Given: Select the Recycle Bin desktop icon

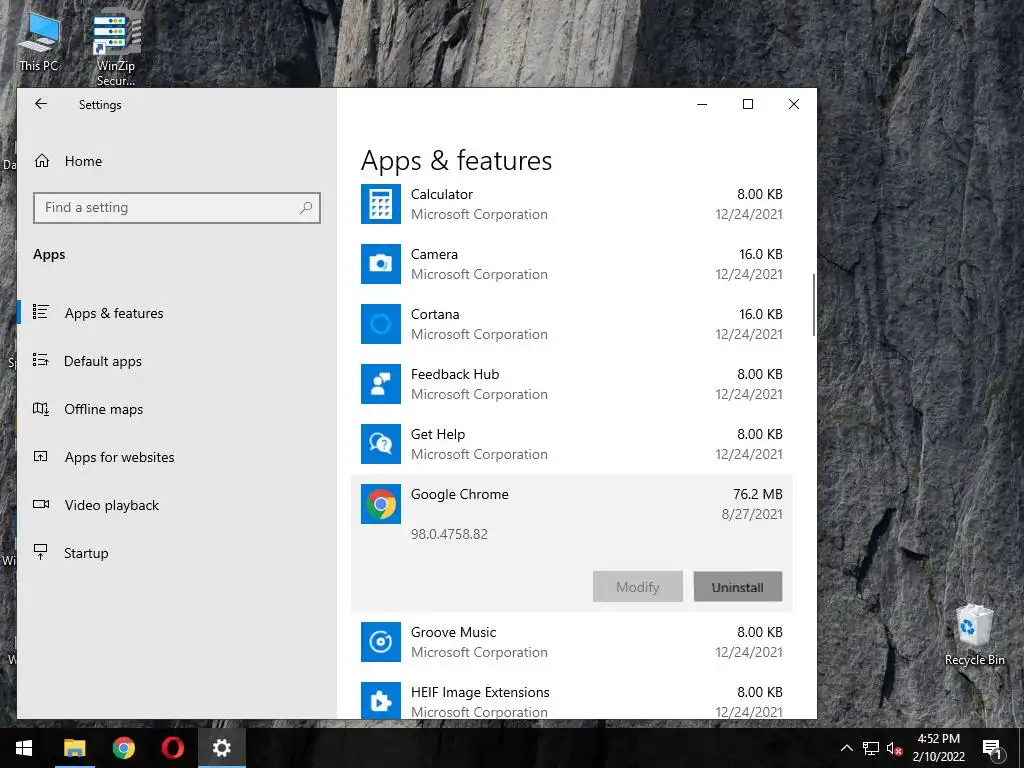Looking at the screenshot, I should click(x=974, y=635).
